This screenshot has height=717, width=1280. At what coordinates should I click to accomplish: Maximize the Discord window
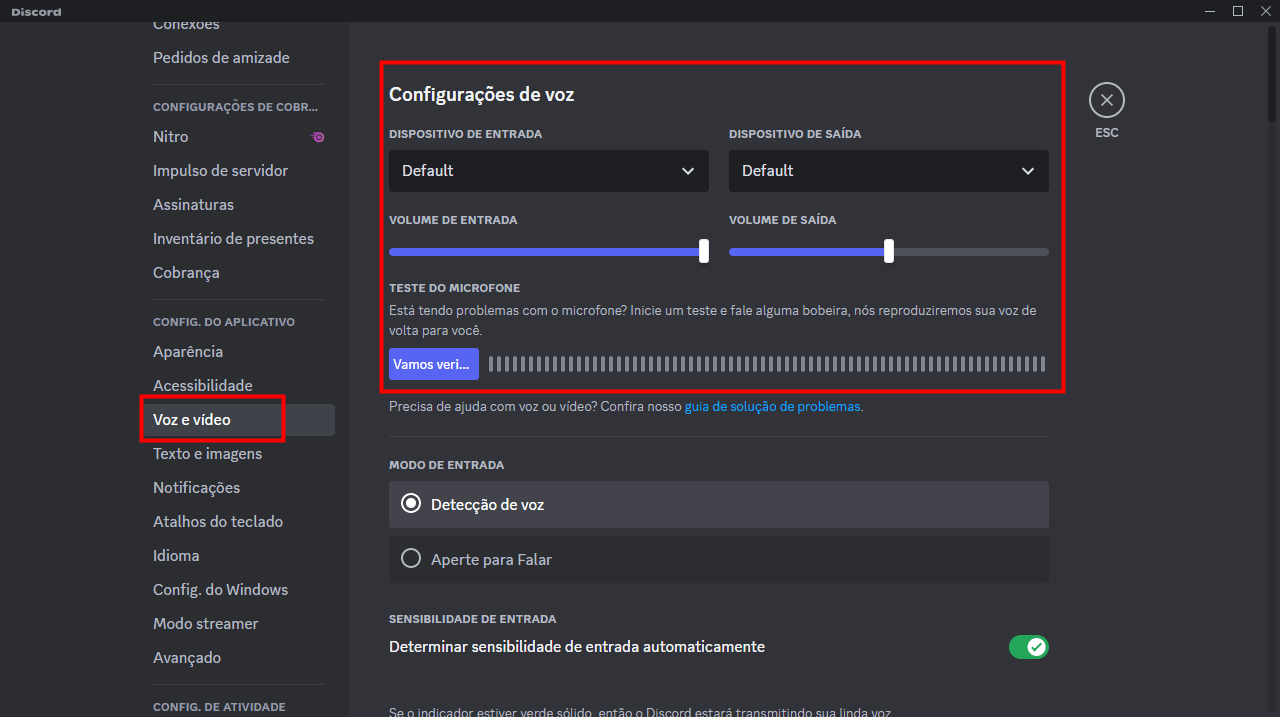(1238, 11)
